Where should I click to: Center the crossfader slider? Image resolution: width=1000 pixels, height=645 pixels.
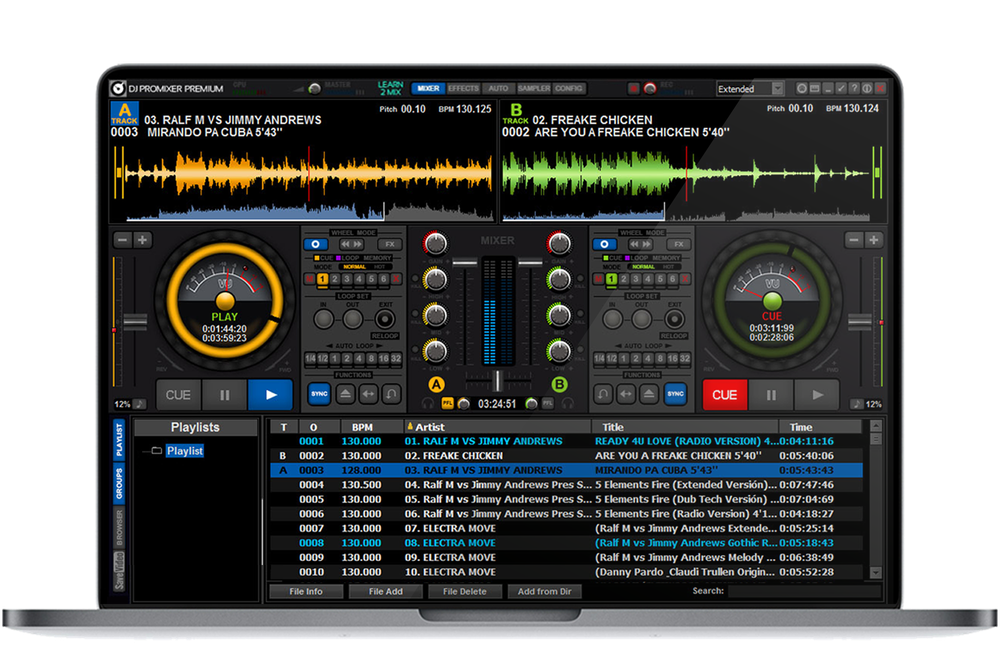pyautogui.click(x=497, y=381)
